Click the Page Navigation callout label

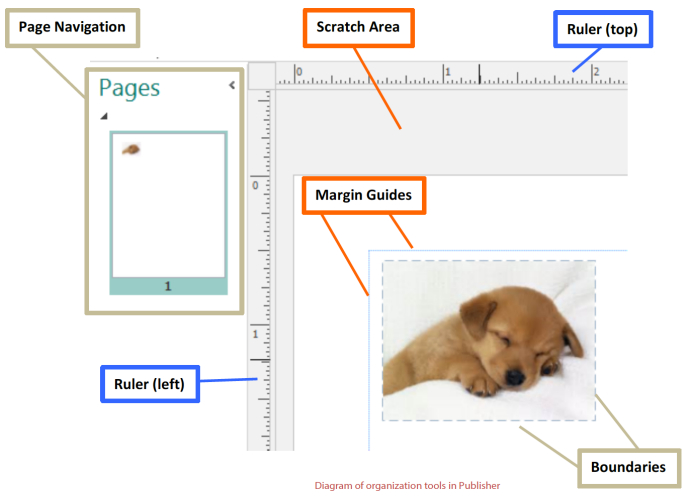(73, 28)
